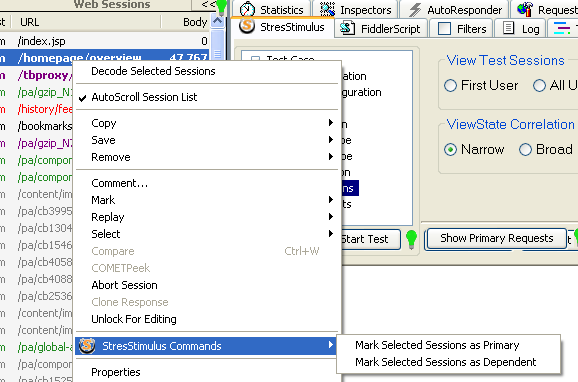This screenshot has width=578, height=382.
Task: Click the StresStimulus orange S icon
Action: (x=247, y=26)
